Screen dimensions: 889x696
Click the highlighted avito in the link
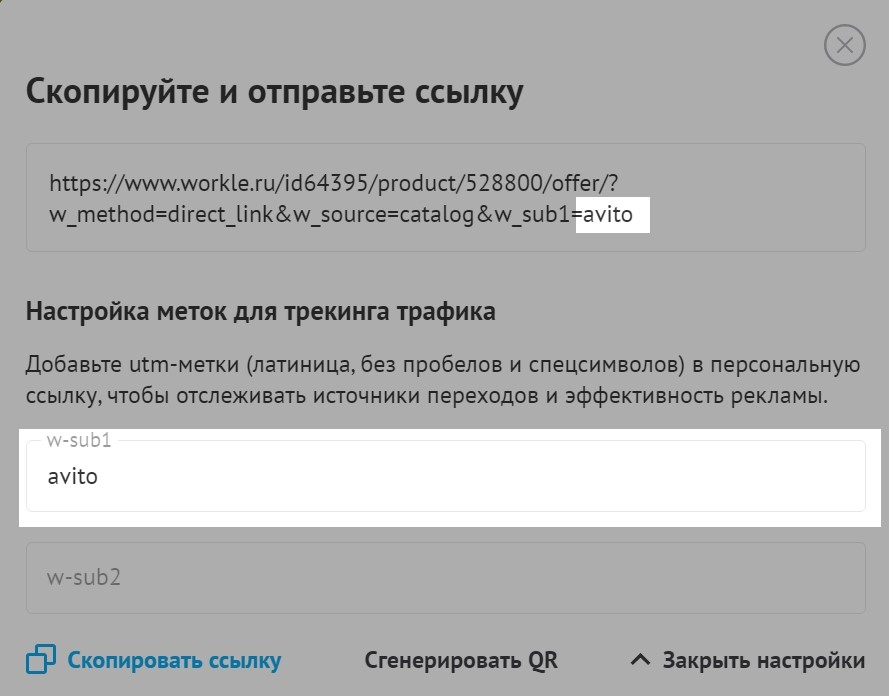(608, 214)
